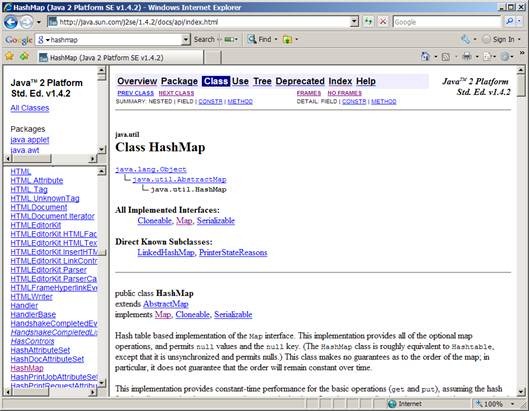
Task: Open HTMLDocument in the class list
Action: tap(39, 207)
